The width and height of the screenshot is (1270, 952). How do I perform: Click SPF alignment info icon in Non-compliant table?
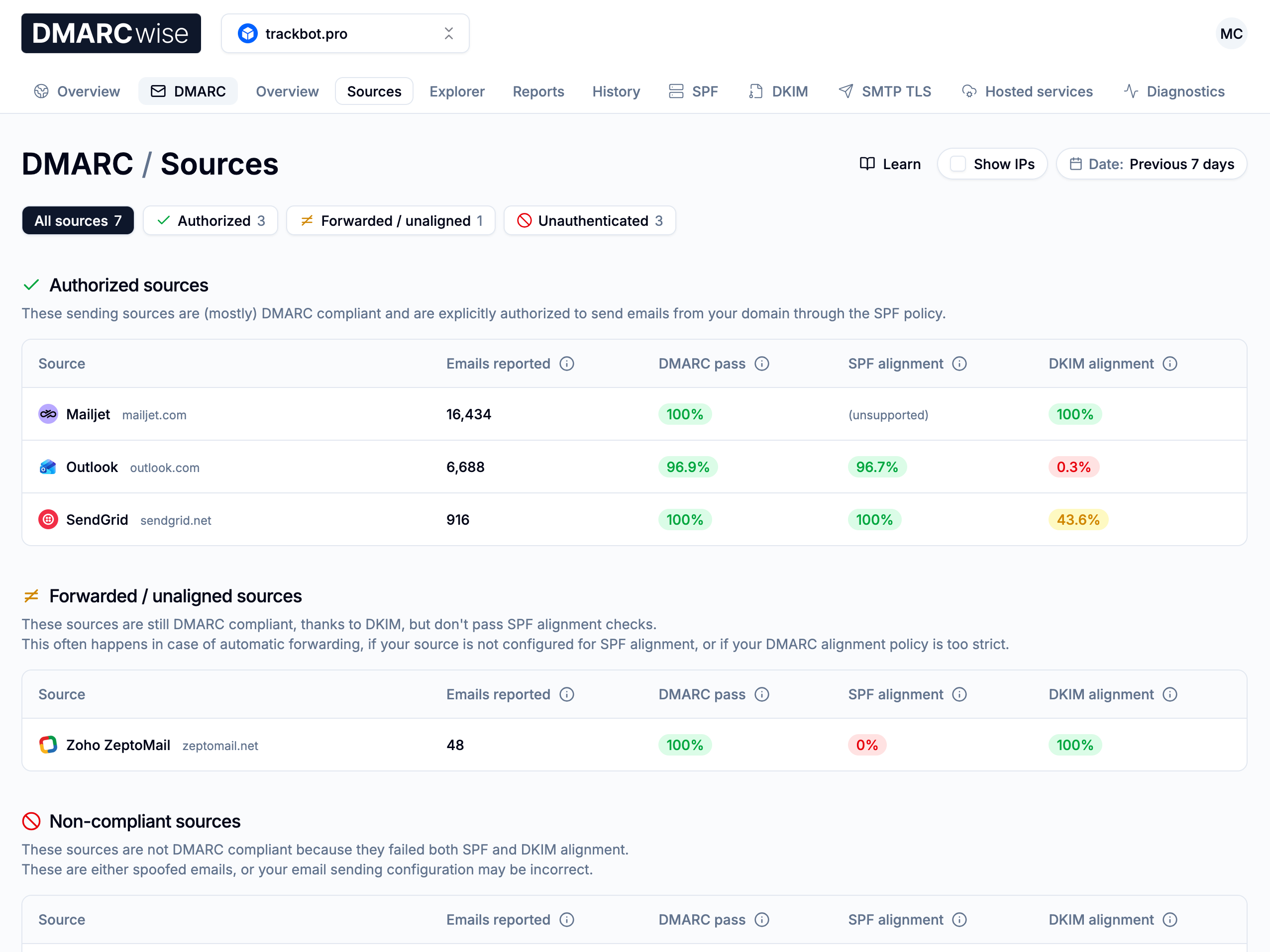tap(959, 920)
